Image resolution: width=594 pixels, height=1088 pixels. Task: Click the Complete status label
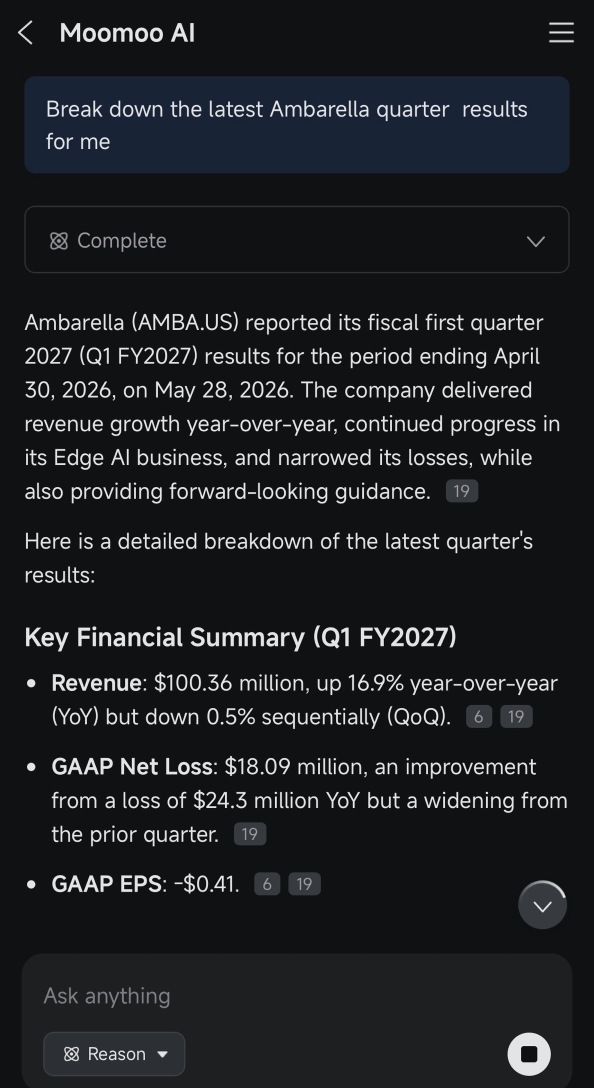point(121,241)
